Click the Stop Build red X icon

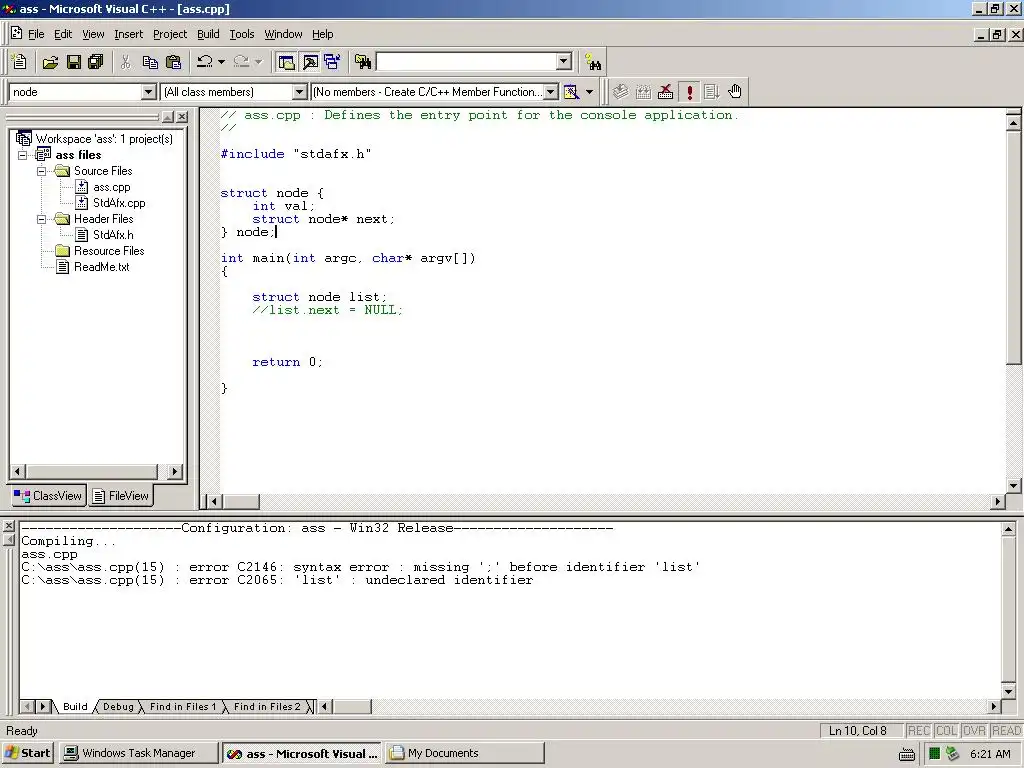(x=665, y=92)
